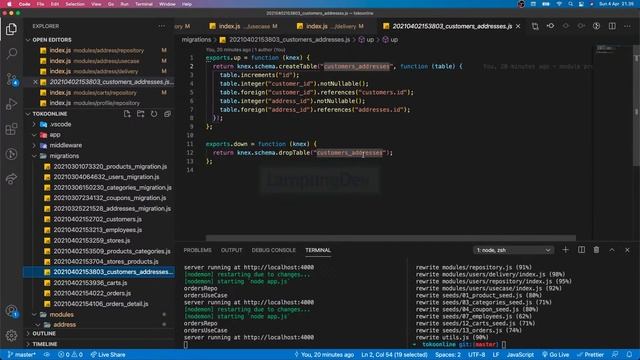The height and width of the screenshot is (360, 640).
Task: Kill the terminal with trash icon
Action: [596, 250]
